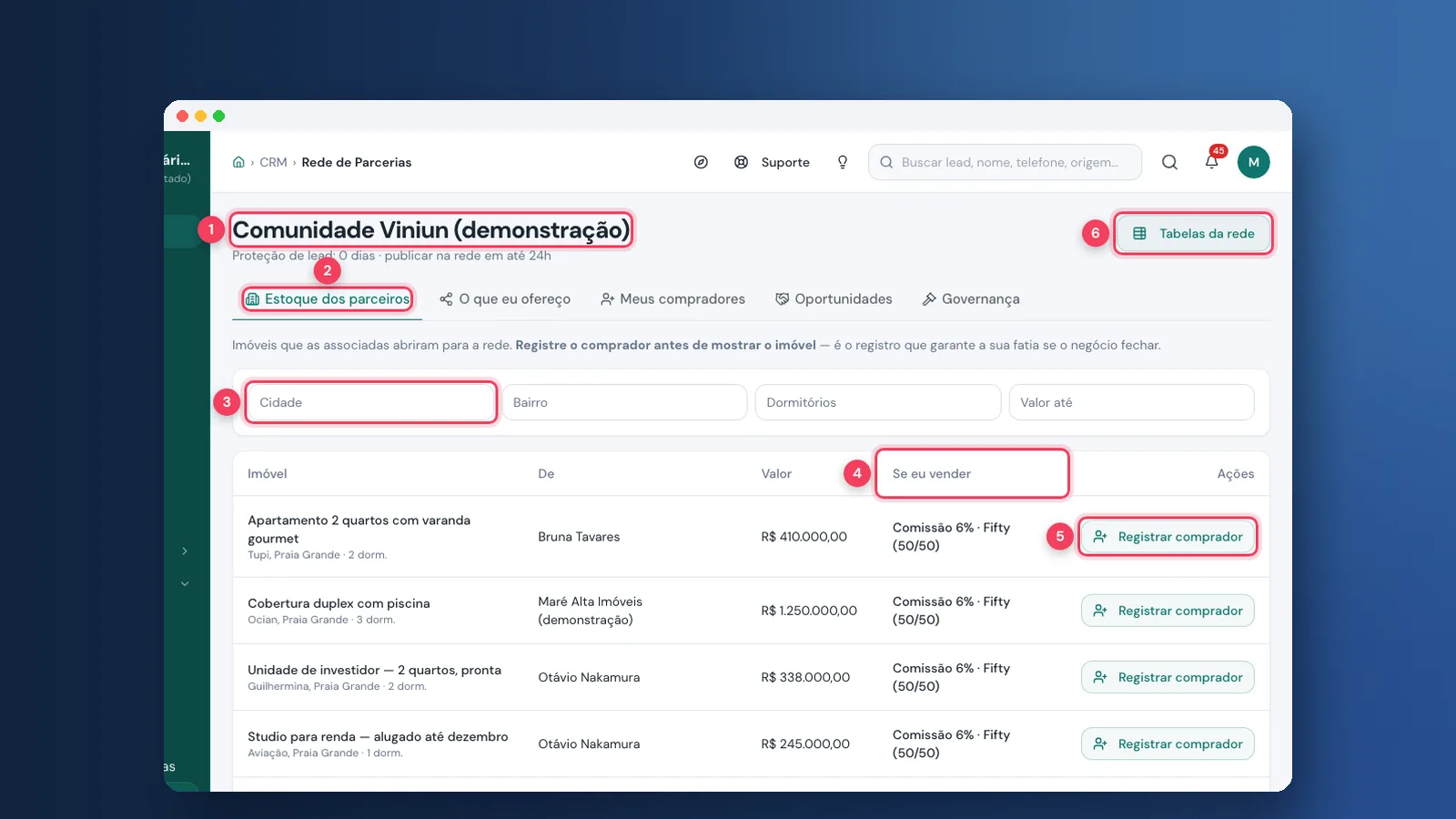The width and height of the screenshot is (1456, 819).
Task: Select the R$ 1.250.000,00 price cell
Action: pos(809,611)
